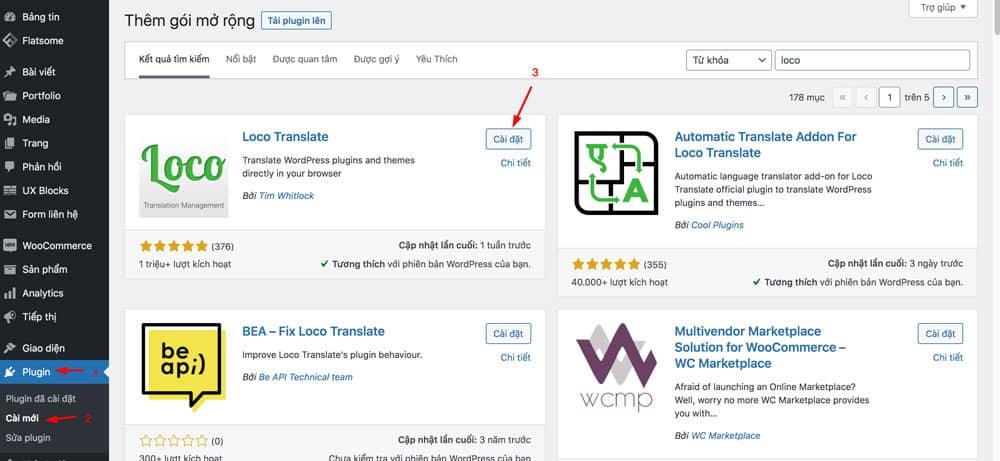Open the Bảng tin dashboard icon
The image size is (1000, 461).
click(x=10, y=17)
